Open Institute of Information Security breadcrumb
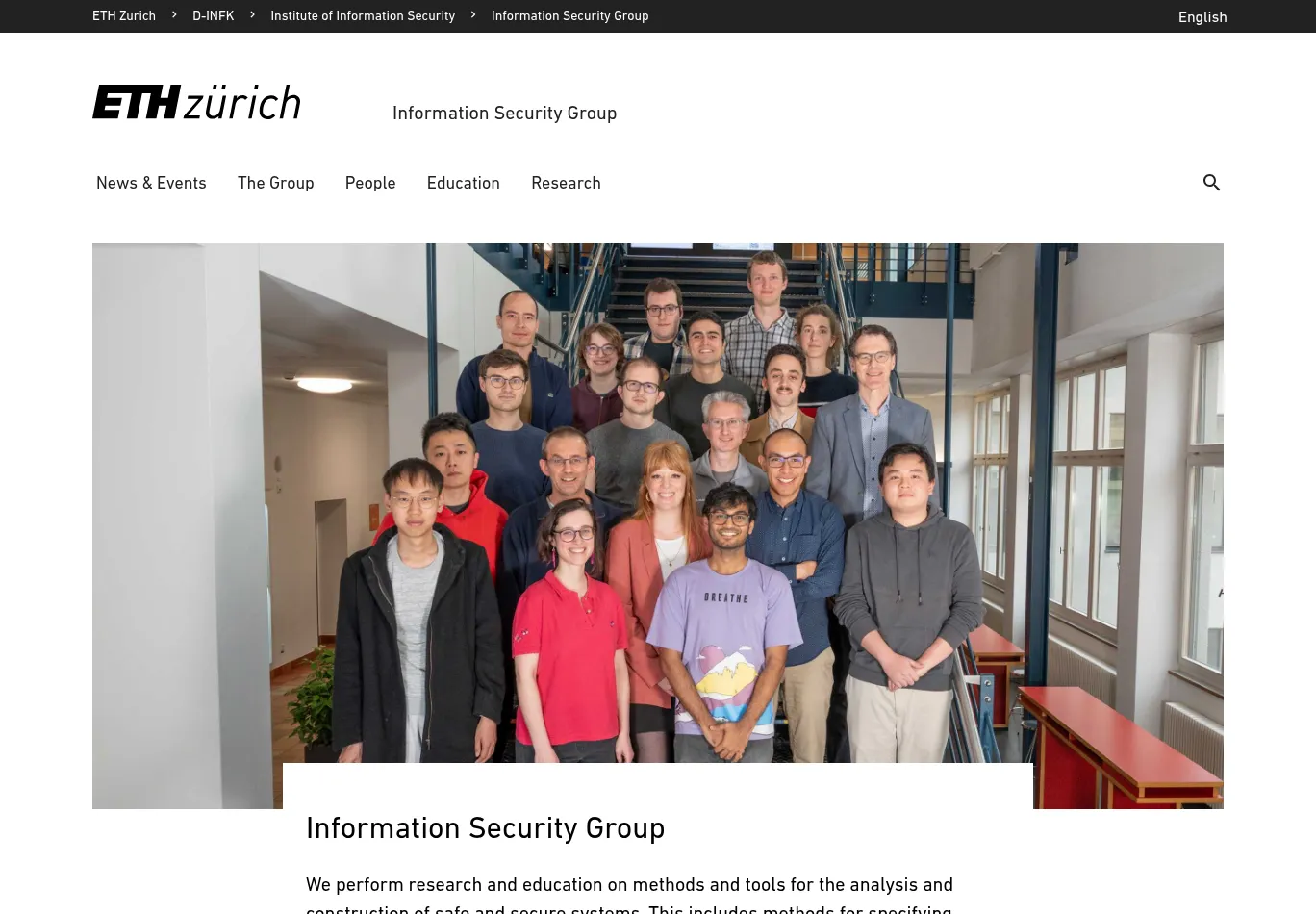 pyautogui.click(x=363, y=15)
